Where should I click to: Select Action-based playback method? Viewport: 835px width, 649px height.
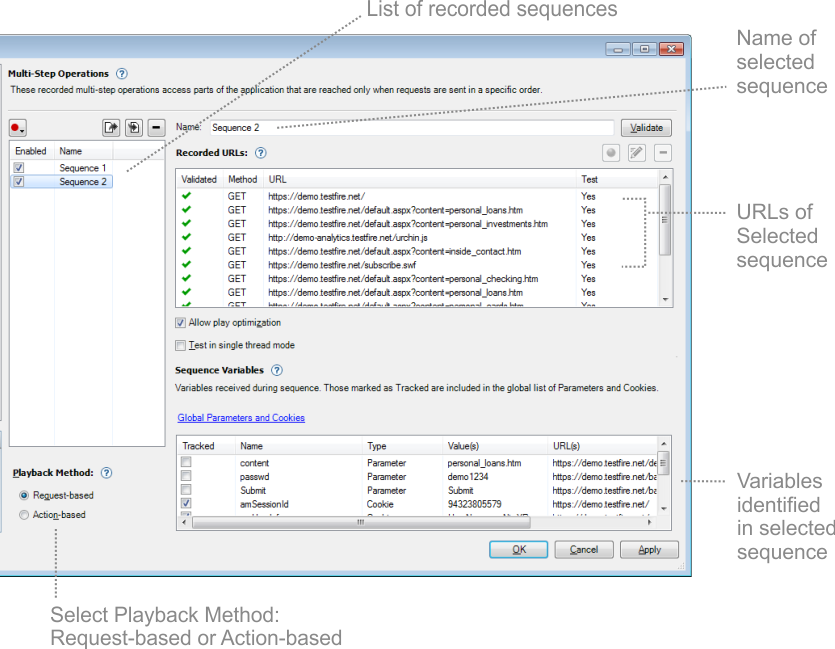[x=25, y=515]
